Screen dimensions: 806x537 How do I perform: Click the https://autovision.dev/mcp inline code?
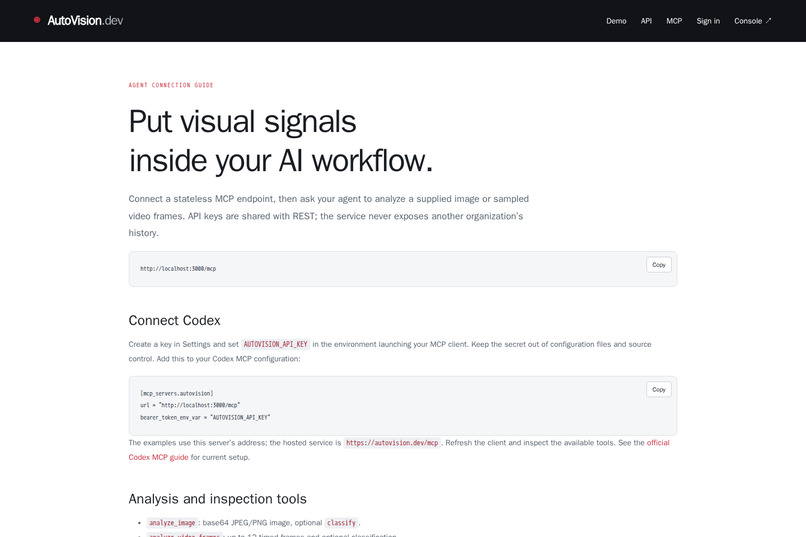392,443
